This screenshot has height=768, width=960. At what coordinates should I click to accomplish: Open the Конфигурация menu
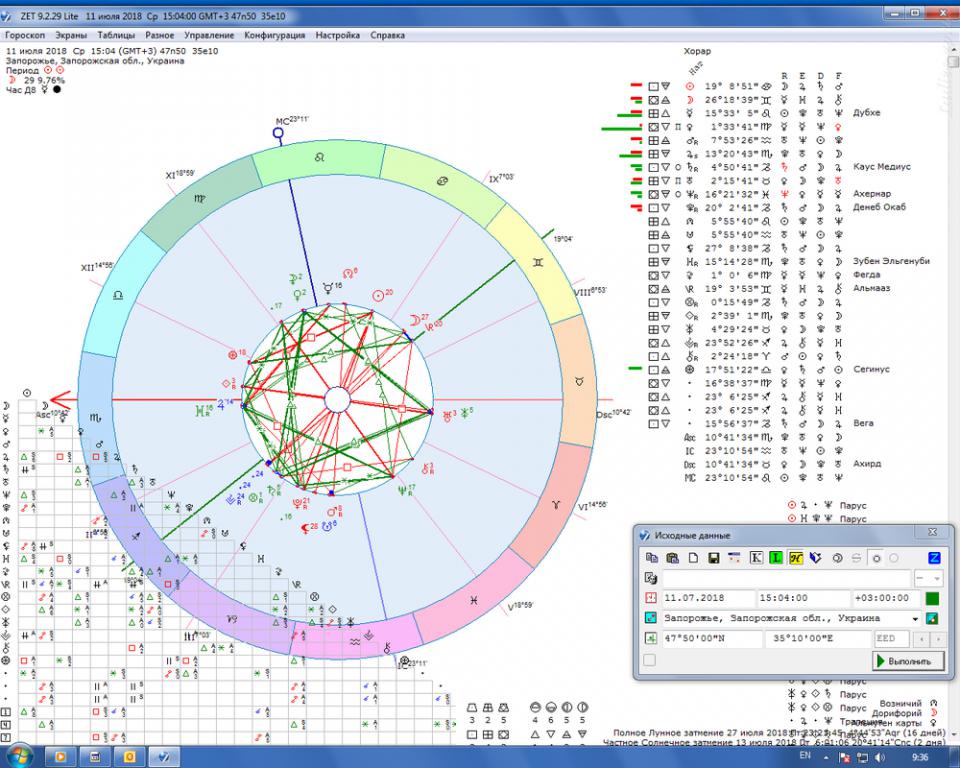(x=274, y=35)
